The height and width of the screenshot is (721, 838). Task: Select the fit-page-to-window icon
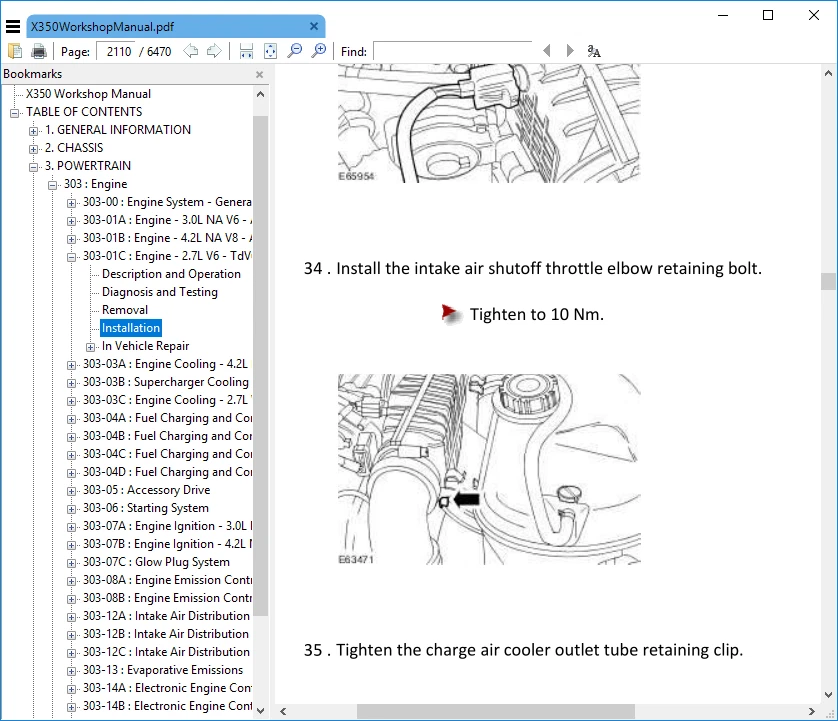coord(268,50)
